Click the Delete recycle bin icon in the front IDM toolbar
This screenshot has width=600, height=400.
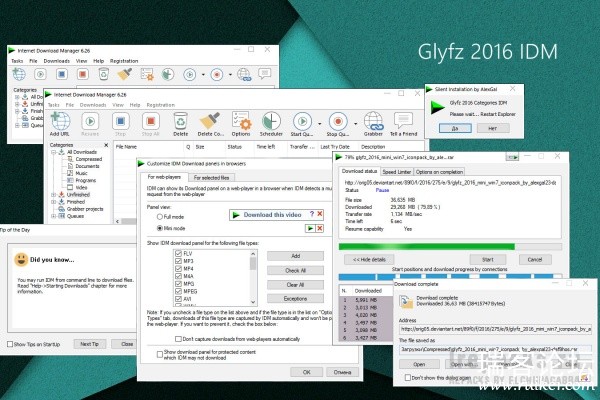[180, 122]
